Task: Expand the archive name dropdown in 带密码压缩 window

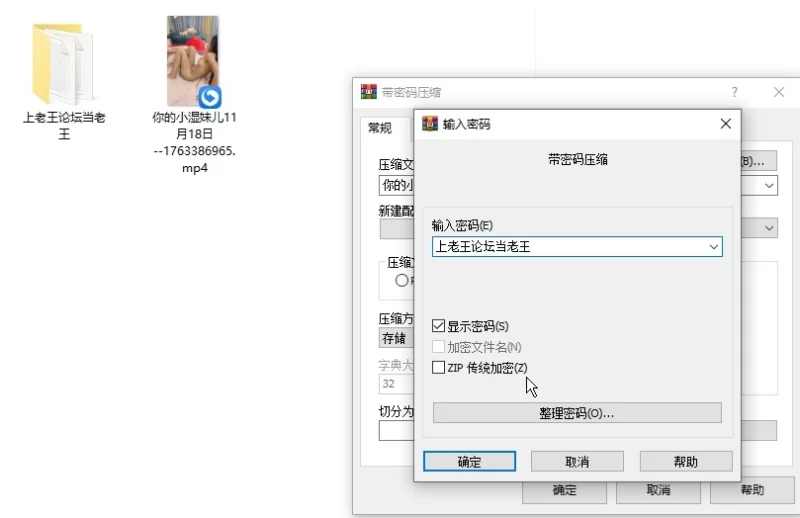Action: pyautogui.click(x=769, y=186)
